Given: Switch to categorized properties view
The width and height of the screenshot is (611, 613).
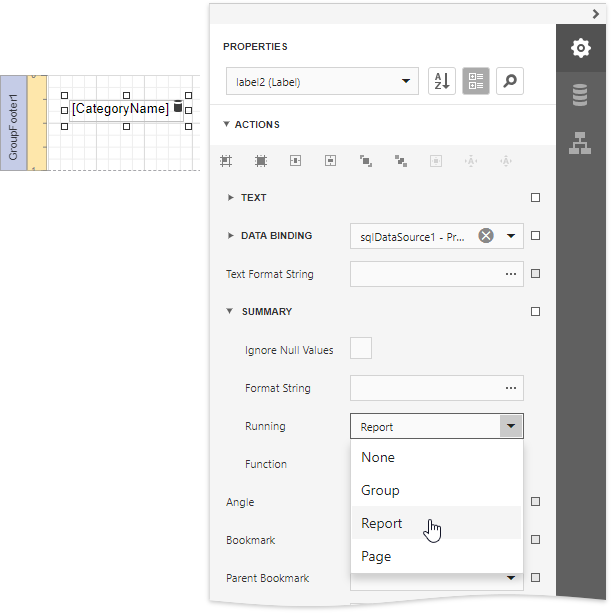Looking at the screenshot, I should [x=475, y=82].
